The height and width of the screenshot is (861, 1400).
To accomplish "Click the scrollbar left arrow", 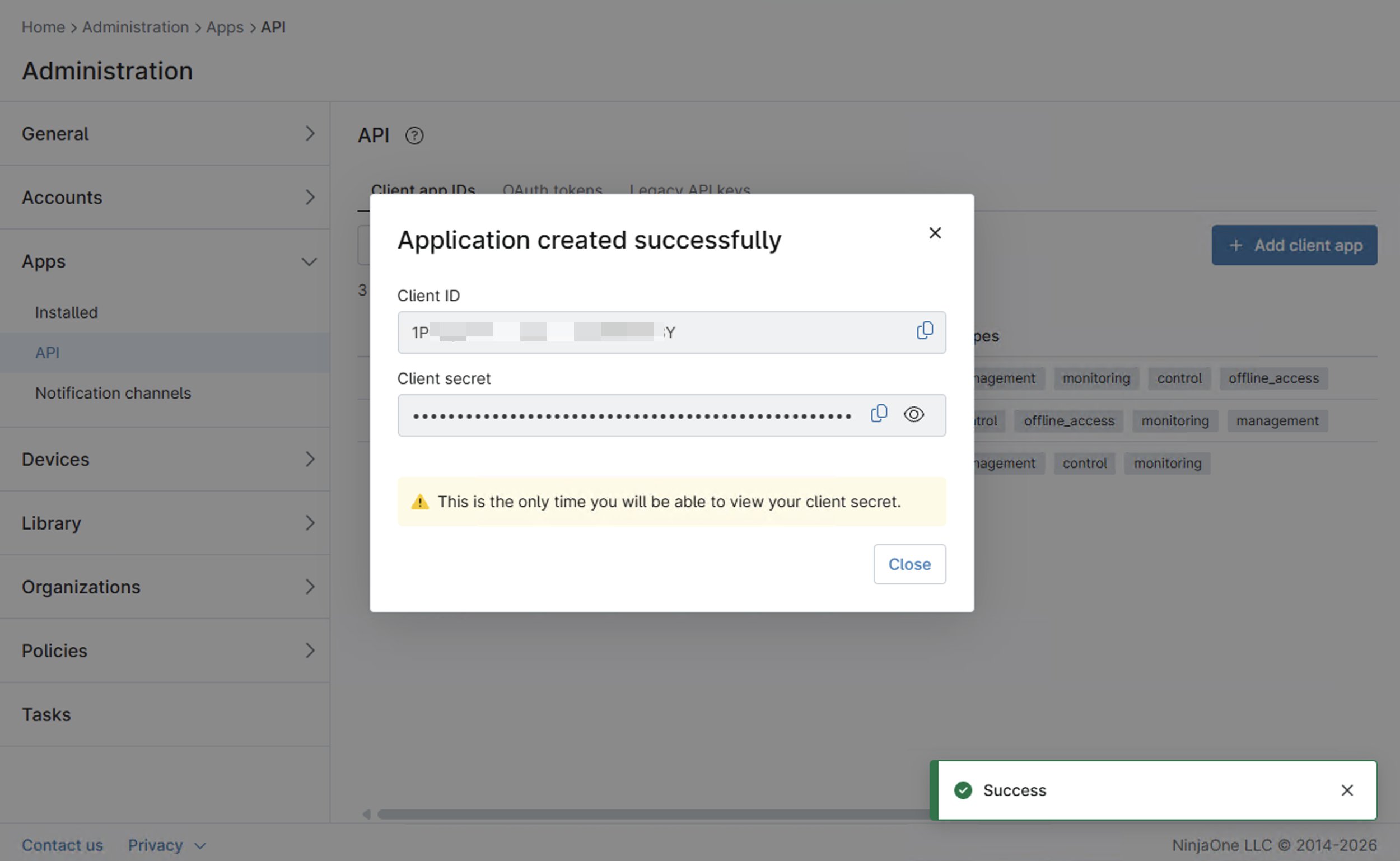I will [366, 815].
